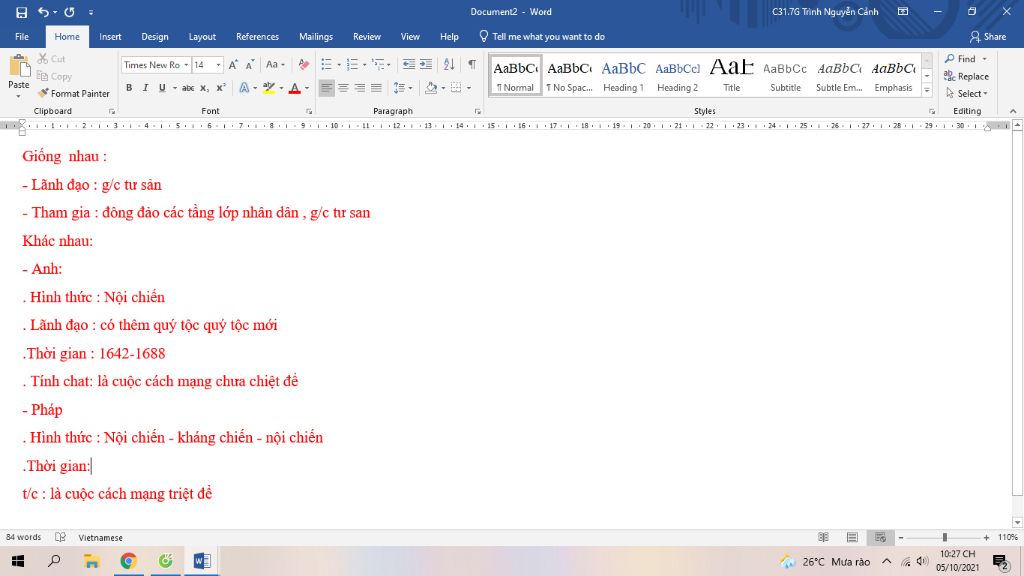Increase the paragraph indent

426,65
